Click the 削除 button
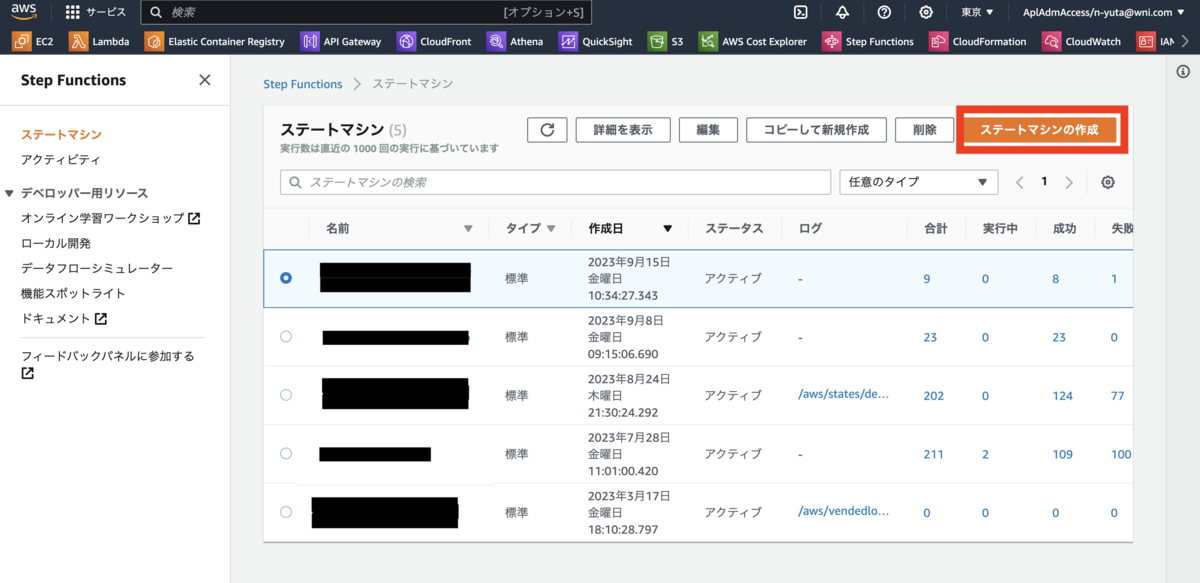This screenshot has height=583, width=1200. coord(925,130)
